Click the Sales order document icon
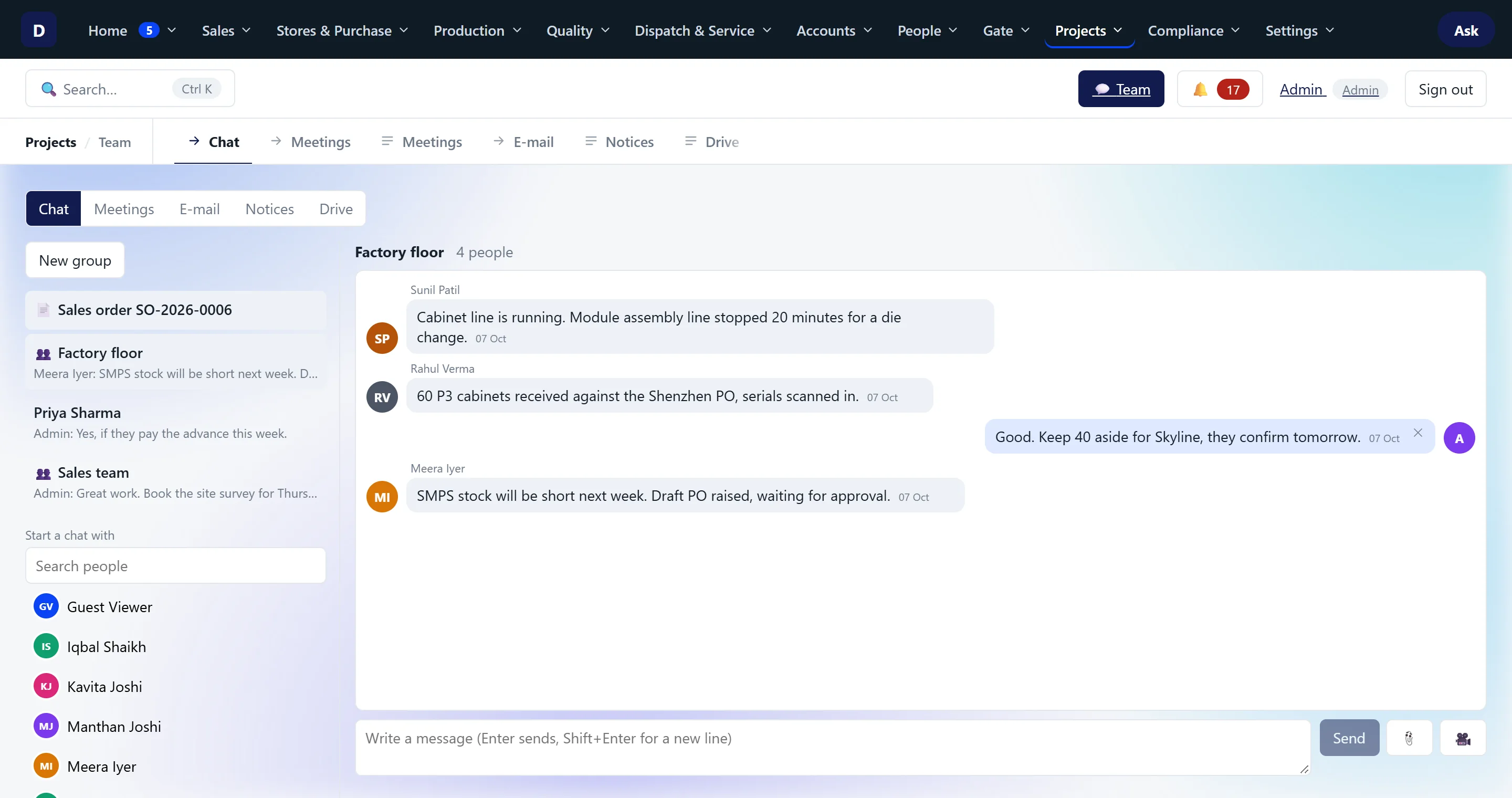This screenshot has height=798, width=1512. tap(44, 310)
